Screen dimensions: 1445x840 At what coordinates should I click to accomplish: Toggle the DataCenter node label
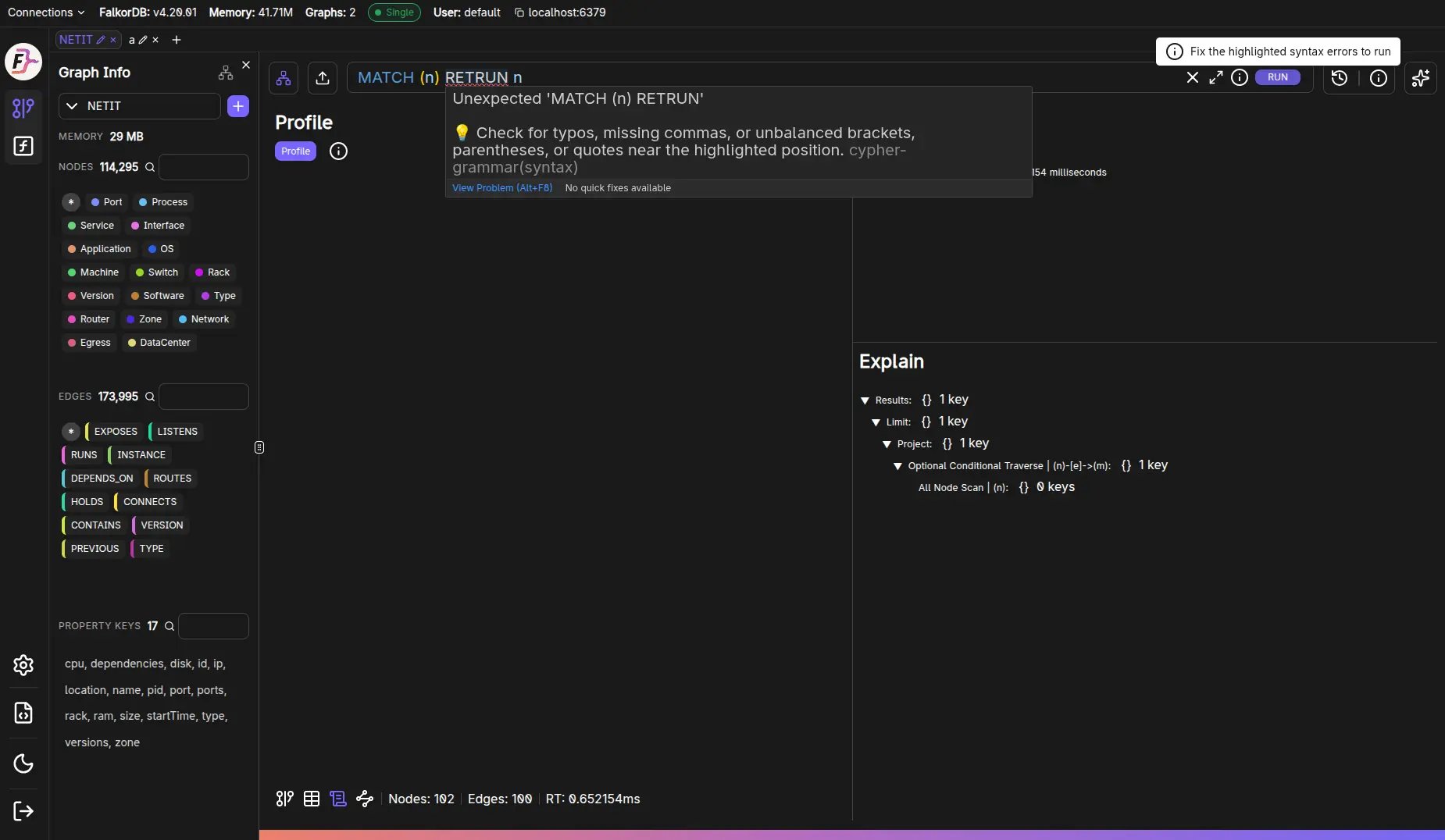pos(159,343)
